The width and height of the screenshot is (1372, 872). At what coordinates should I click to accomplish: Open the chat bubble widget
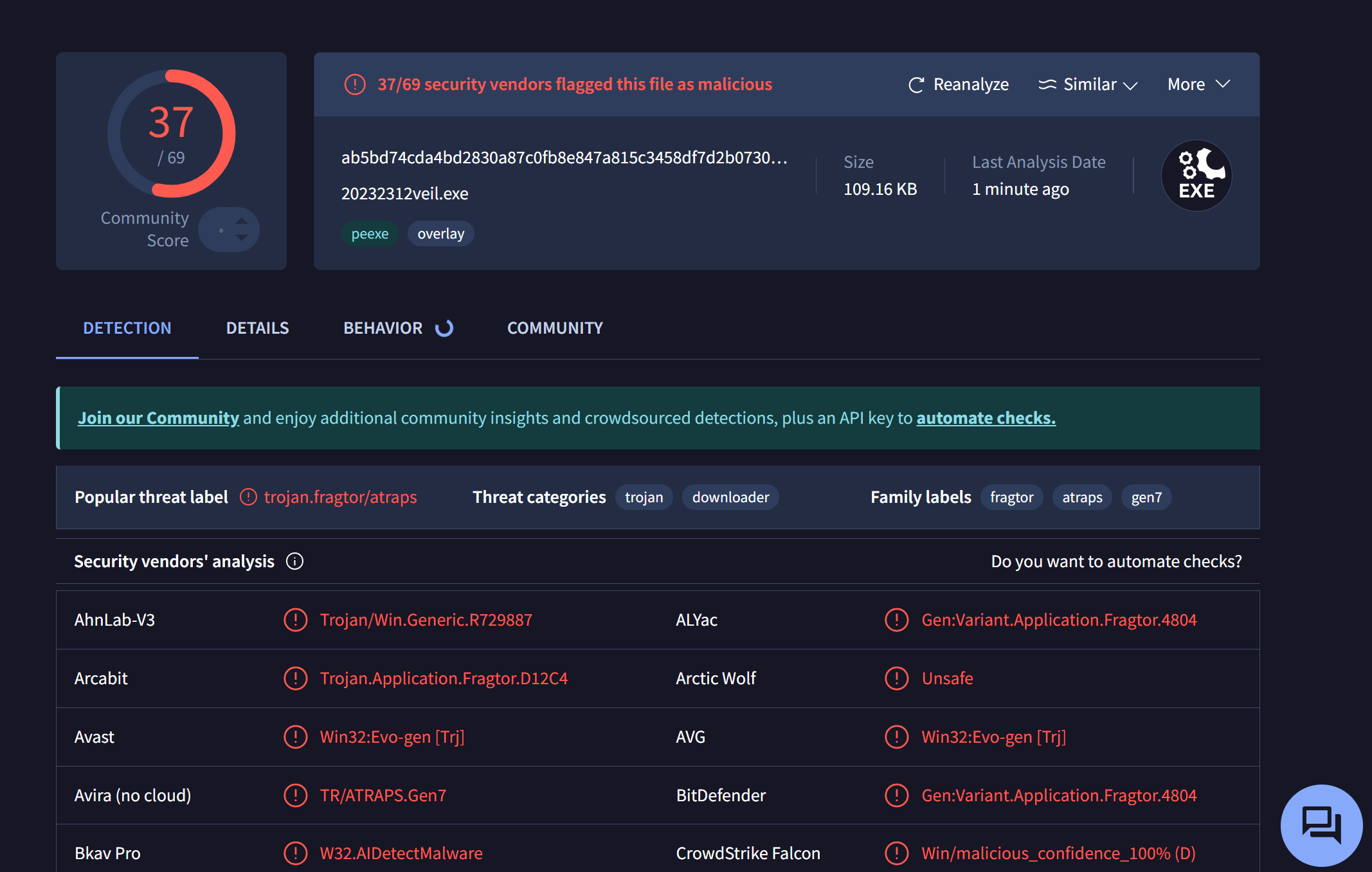[1321, 824]
